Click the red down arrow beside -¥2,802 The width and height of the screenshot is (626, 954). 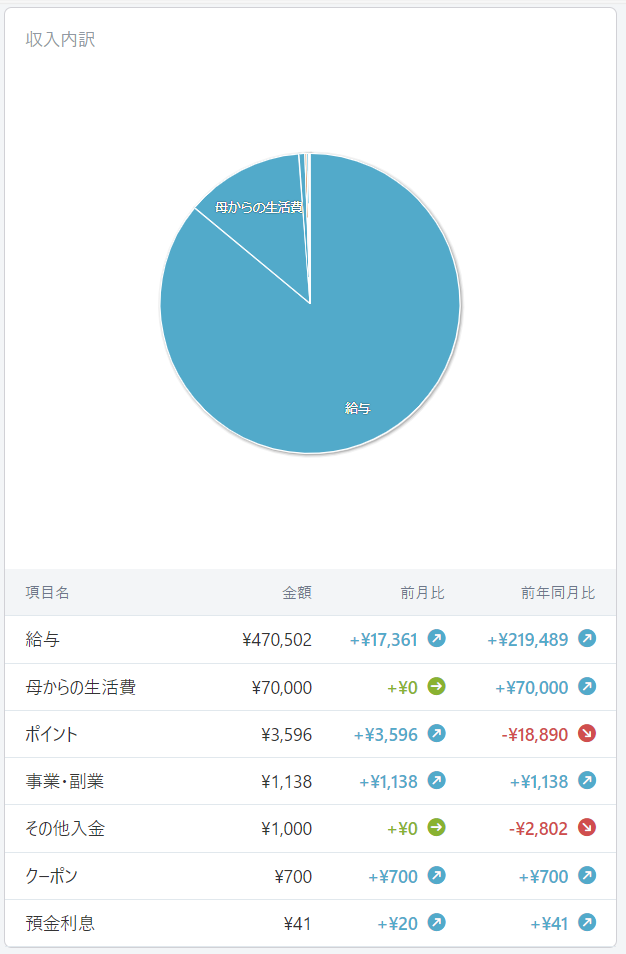point(586,828)
